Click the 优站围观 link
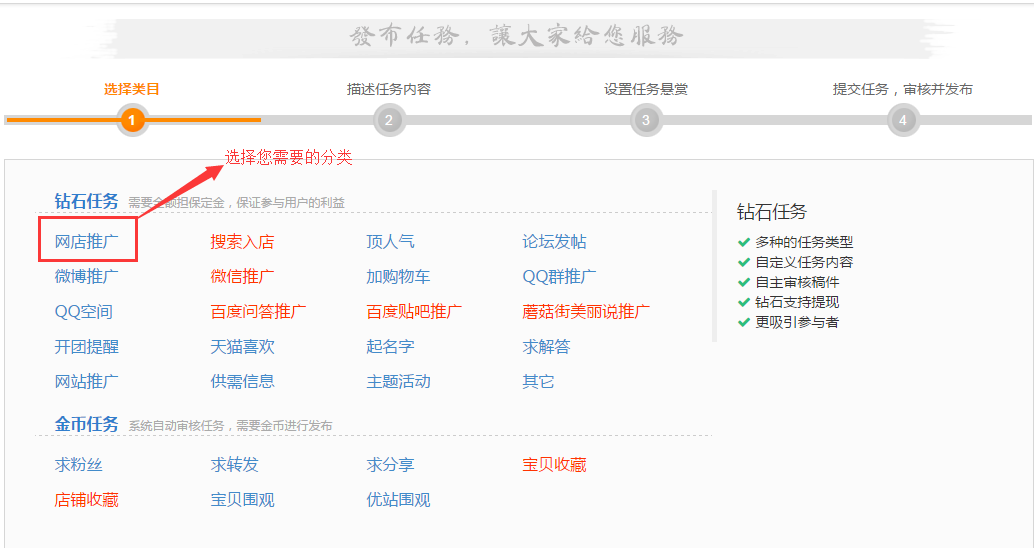This screenshot has width=1034, height=548. (x=398, y=500)
